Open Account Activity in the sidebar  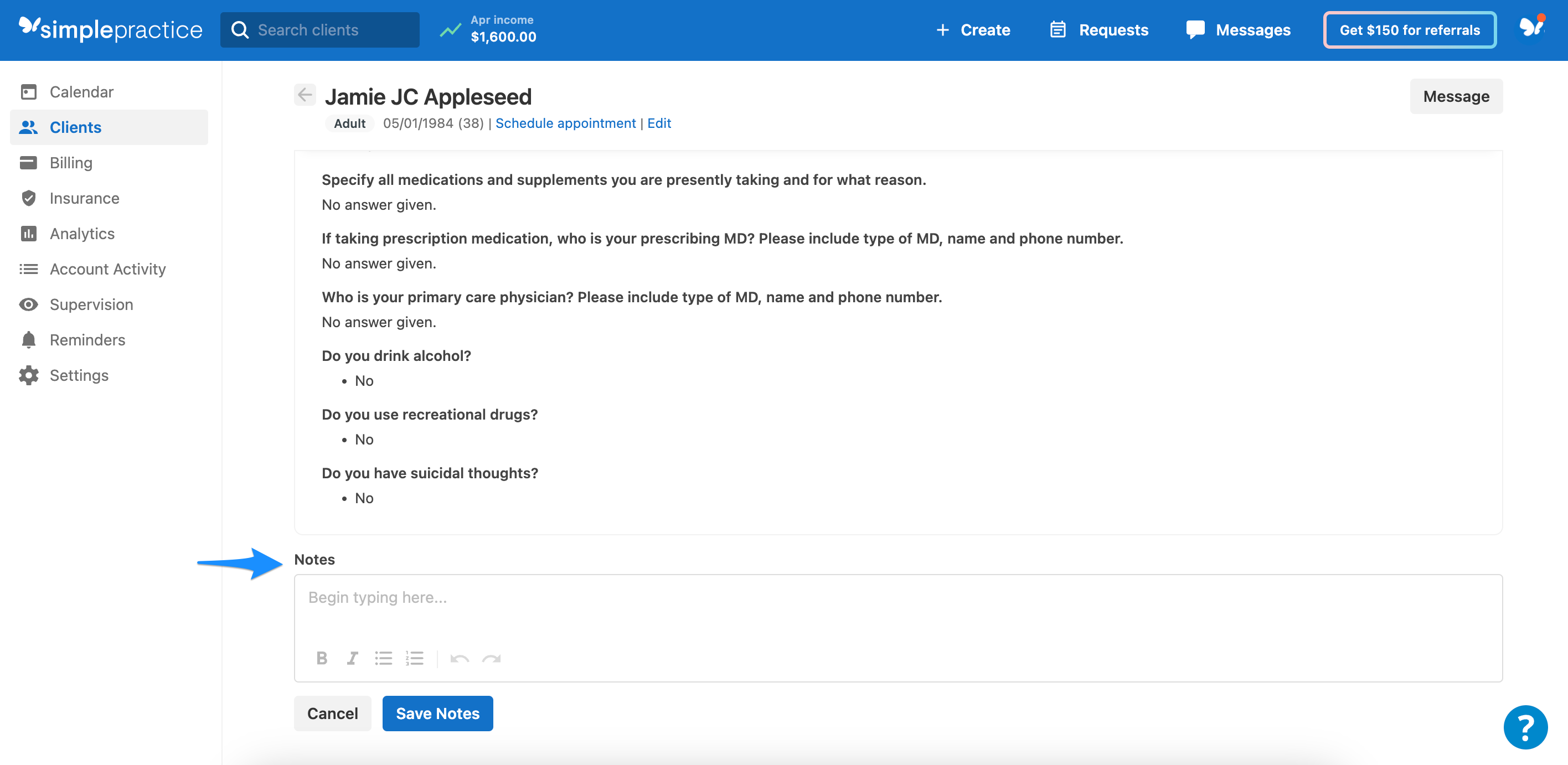108,268
